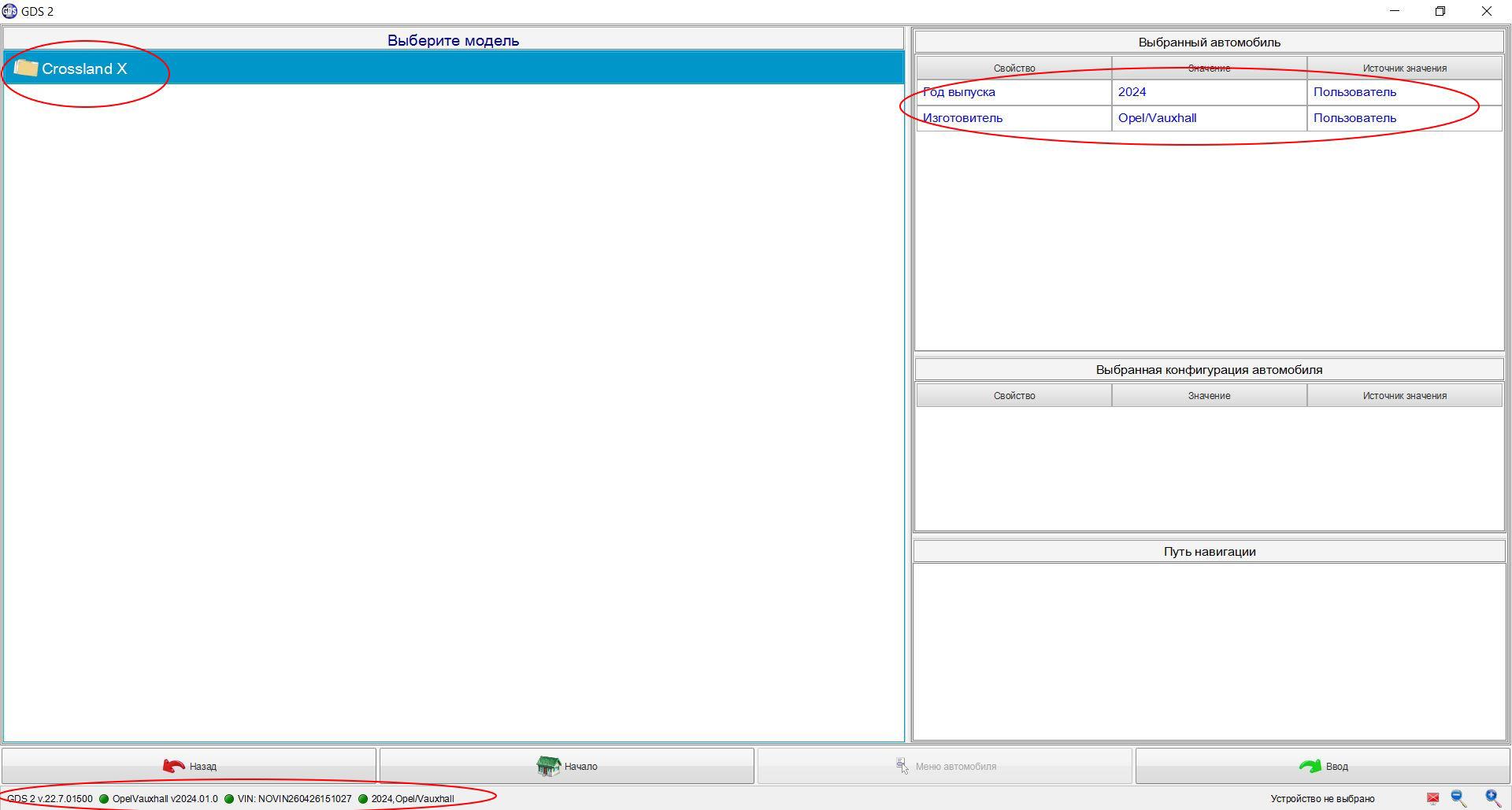Click the Opel/Vauxhall value cell
The height and width of the screenshot is (810, 1512).
click(x=1209, y=118)
